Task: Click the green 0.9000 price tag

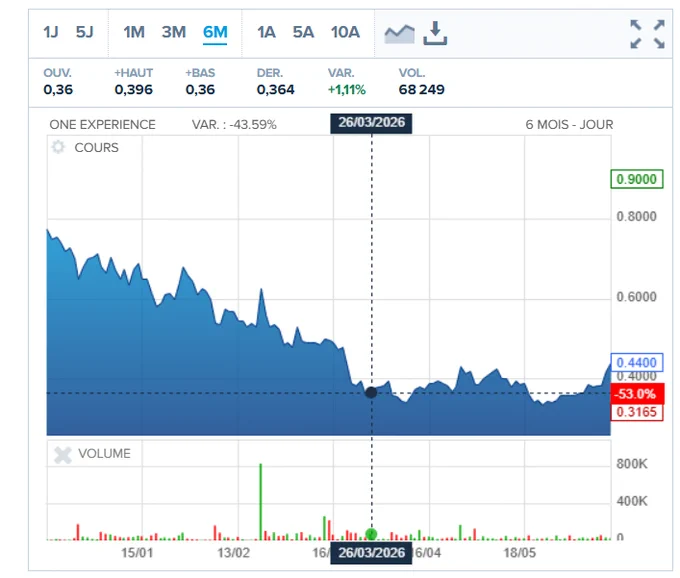Action: pos(637,179)
